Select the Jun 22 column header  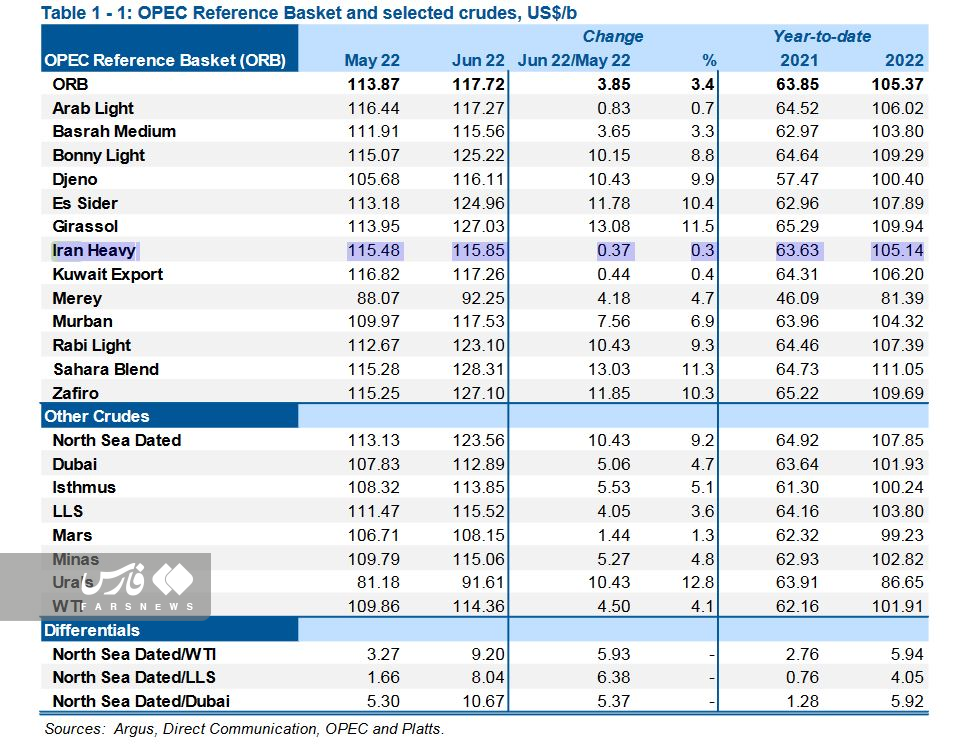478,61
